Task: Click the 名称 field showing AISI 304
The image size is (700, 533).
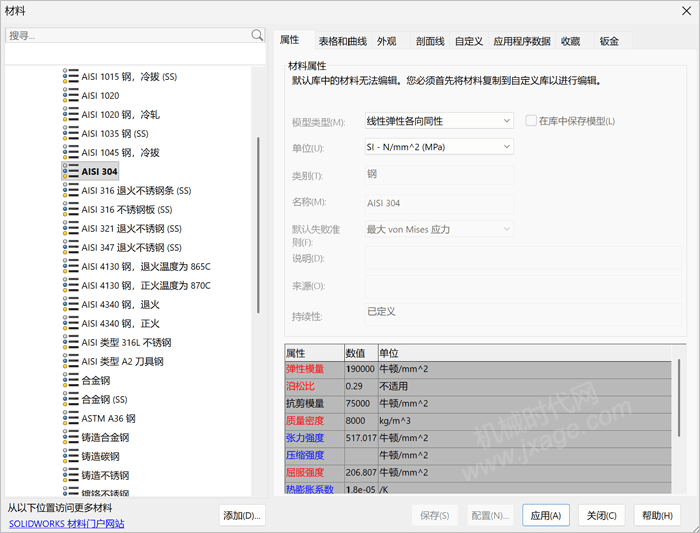Action: pyautogui.click(x=439, y=203)
